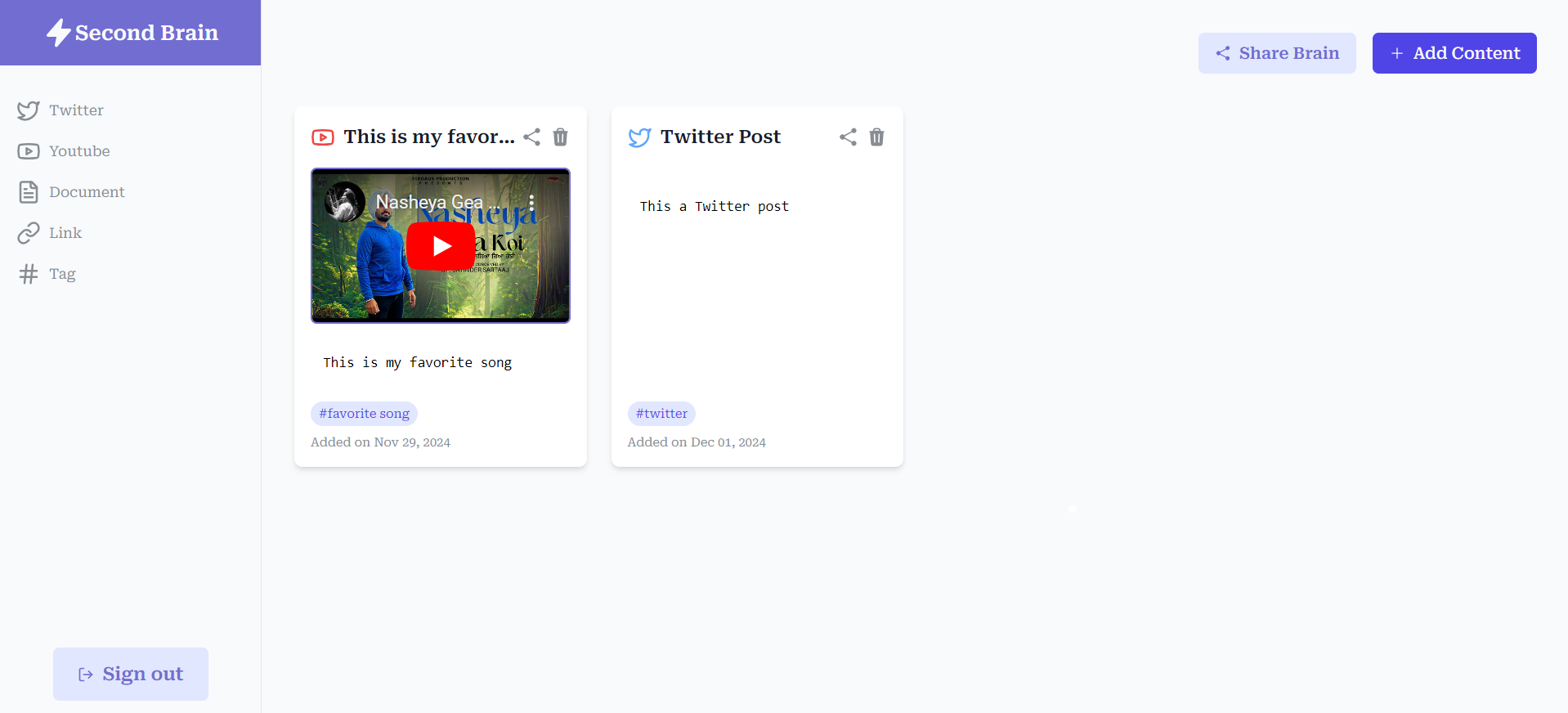Click the Add Content button
The width and height of the screenshot is (1568, 713).
[x=1454, y=53]
